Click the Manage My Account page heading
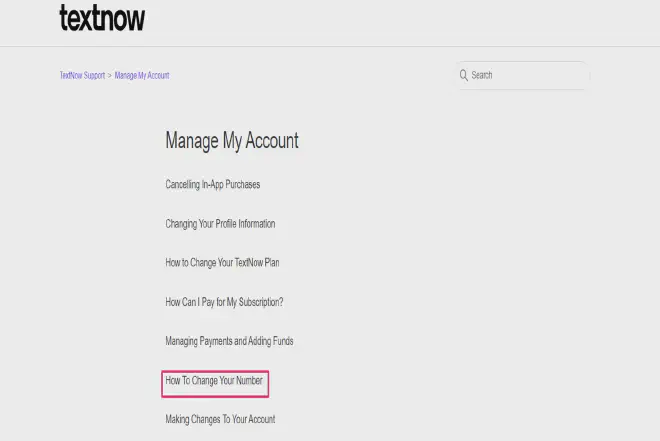660x441 pixels. point(232,141)
